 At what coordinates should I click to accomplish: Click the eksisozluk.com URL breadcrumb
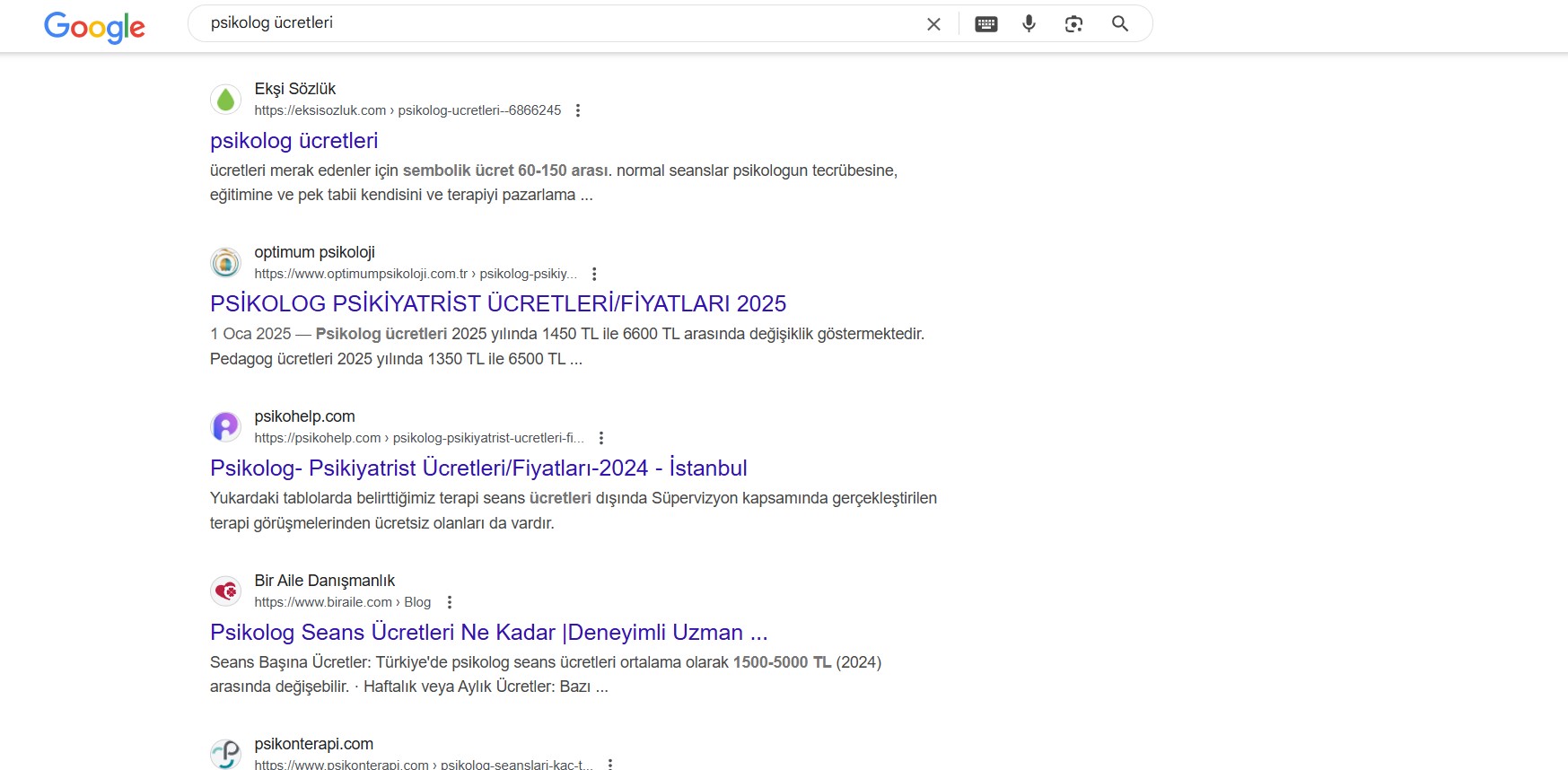coord(407,110)
